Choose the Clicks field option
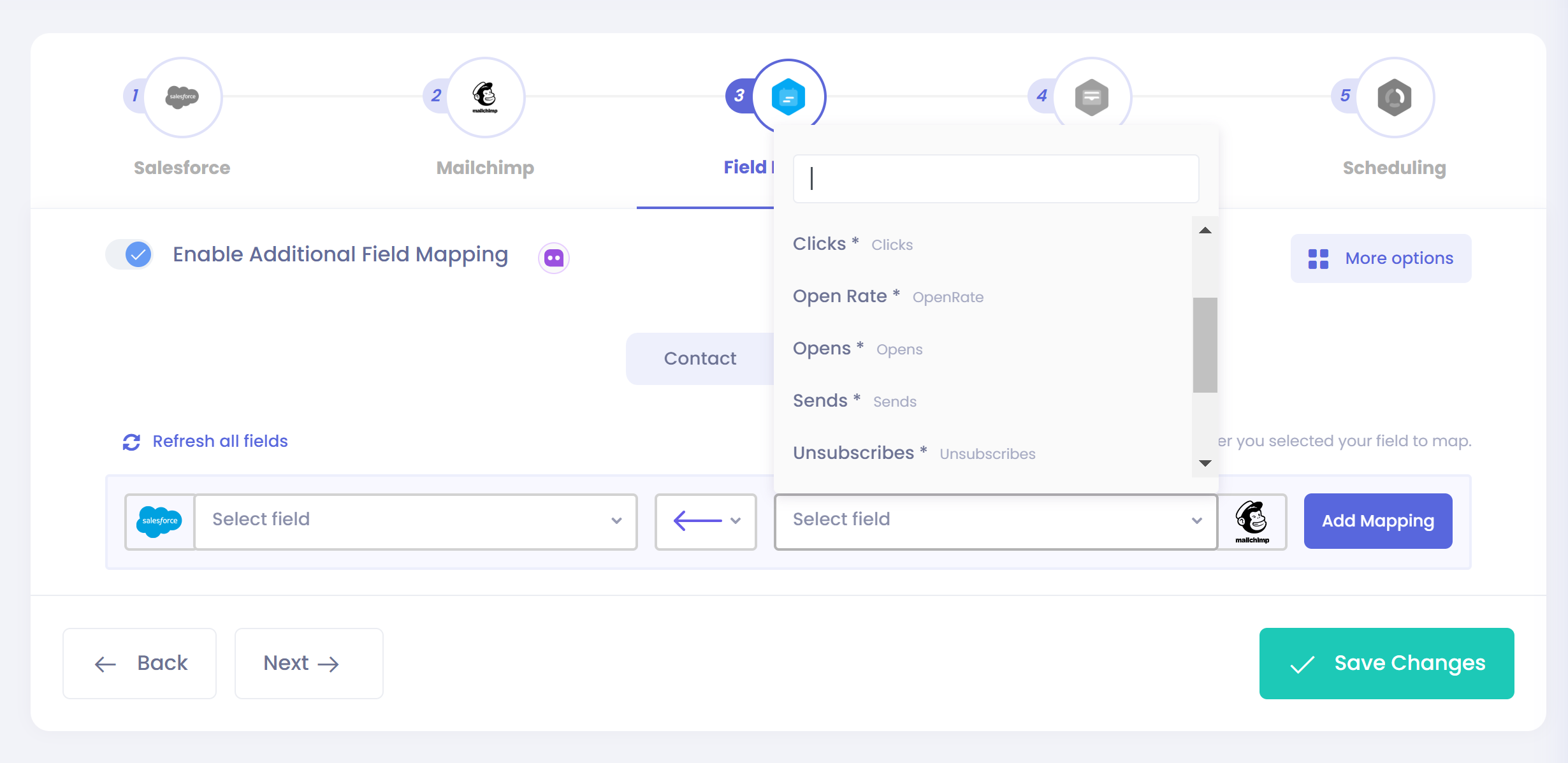 [x=982, y=244]
